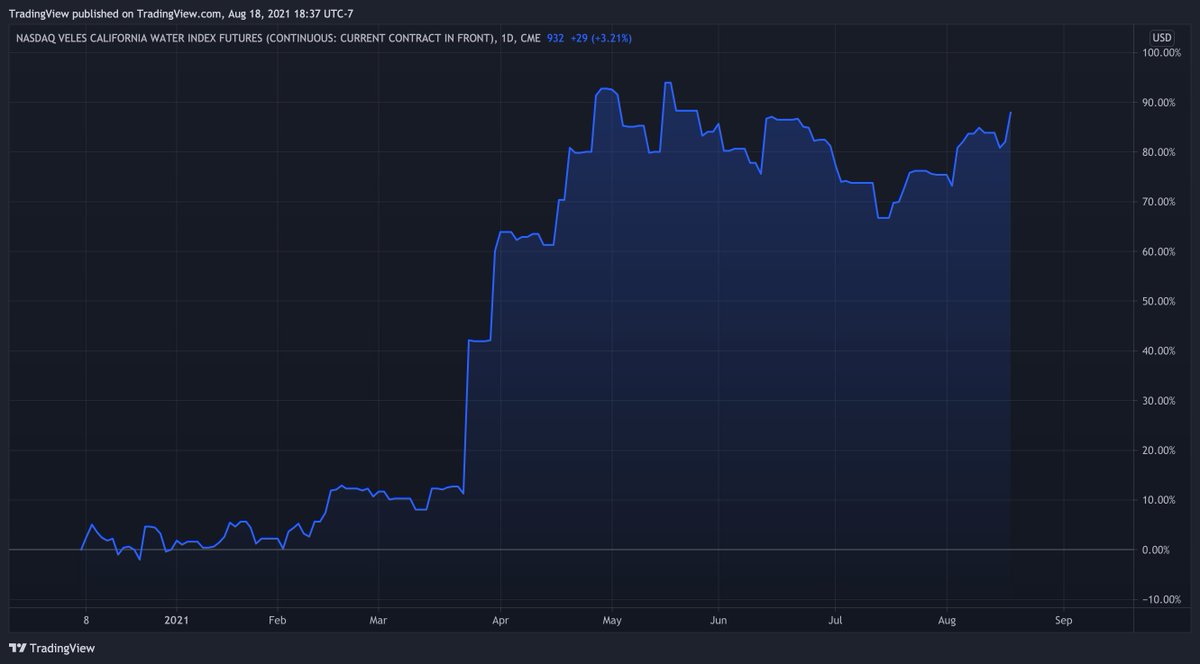Select the Sep label on time axis
This screenshot has width=1200, height=664.
coord(1063,620)
